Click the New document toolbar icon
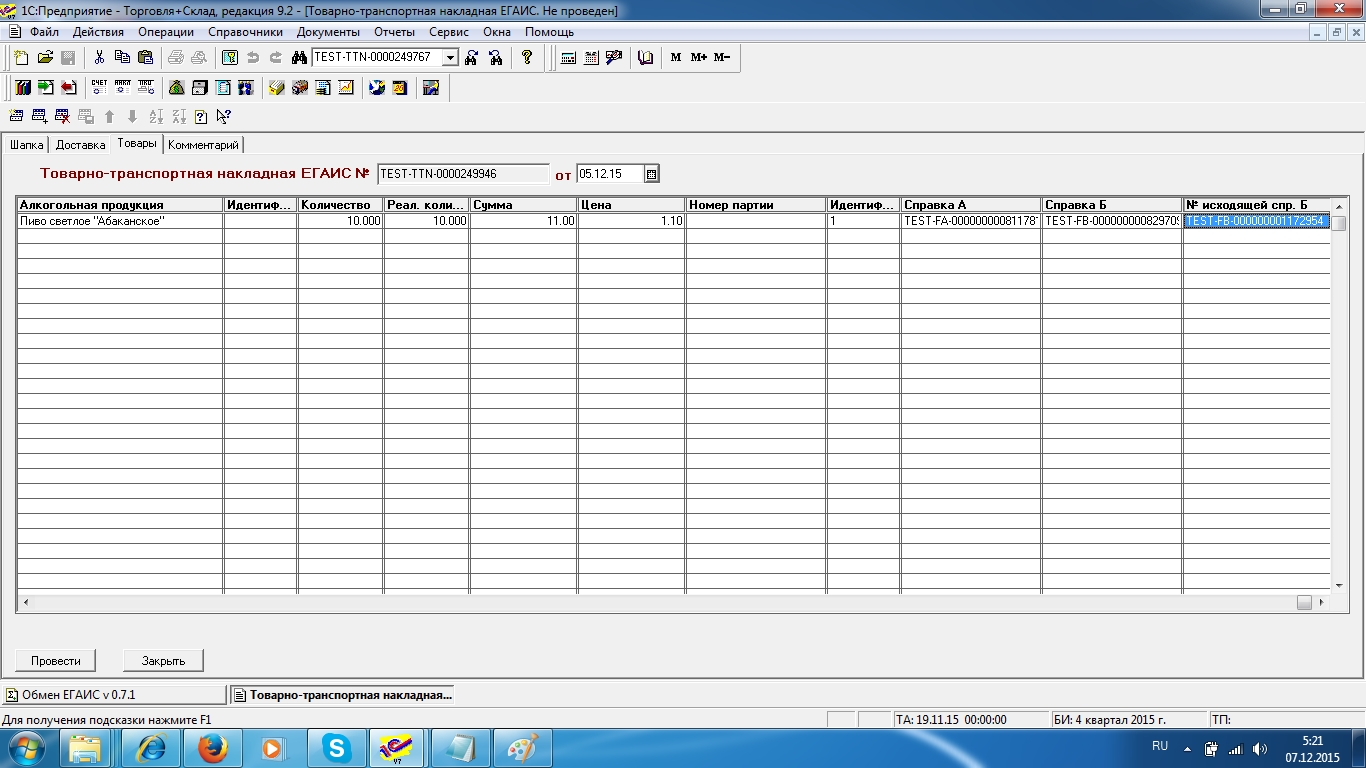Image resolution: width=1366 pixels, height=768 pixels. coord(22,57)
